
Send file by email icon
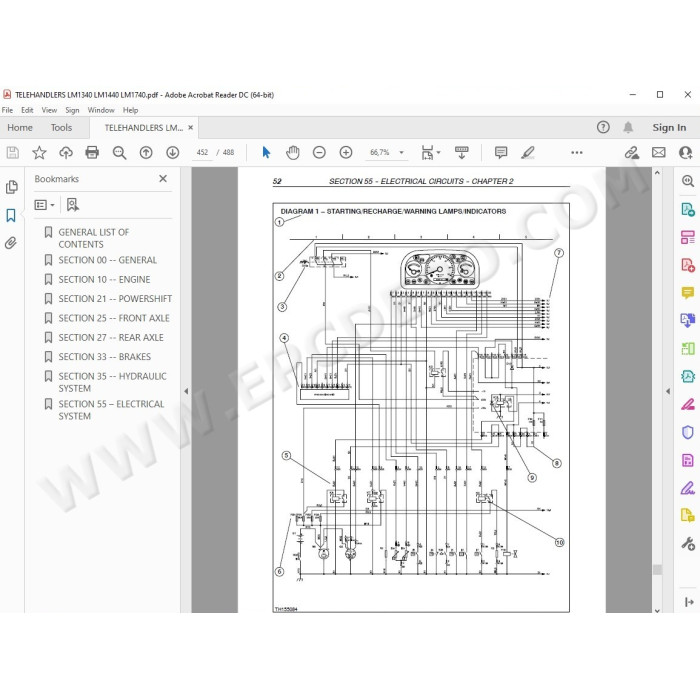(x=658, y=153)
